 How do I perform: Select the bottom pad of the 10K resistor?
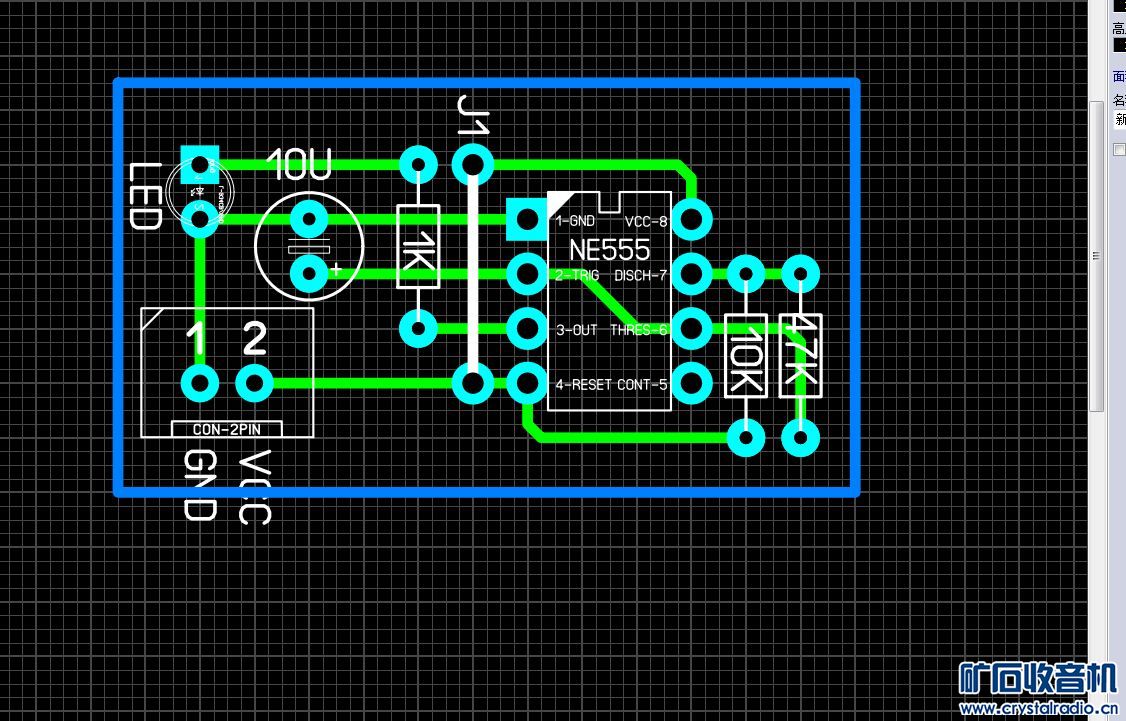(746, 438)
